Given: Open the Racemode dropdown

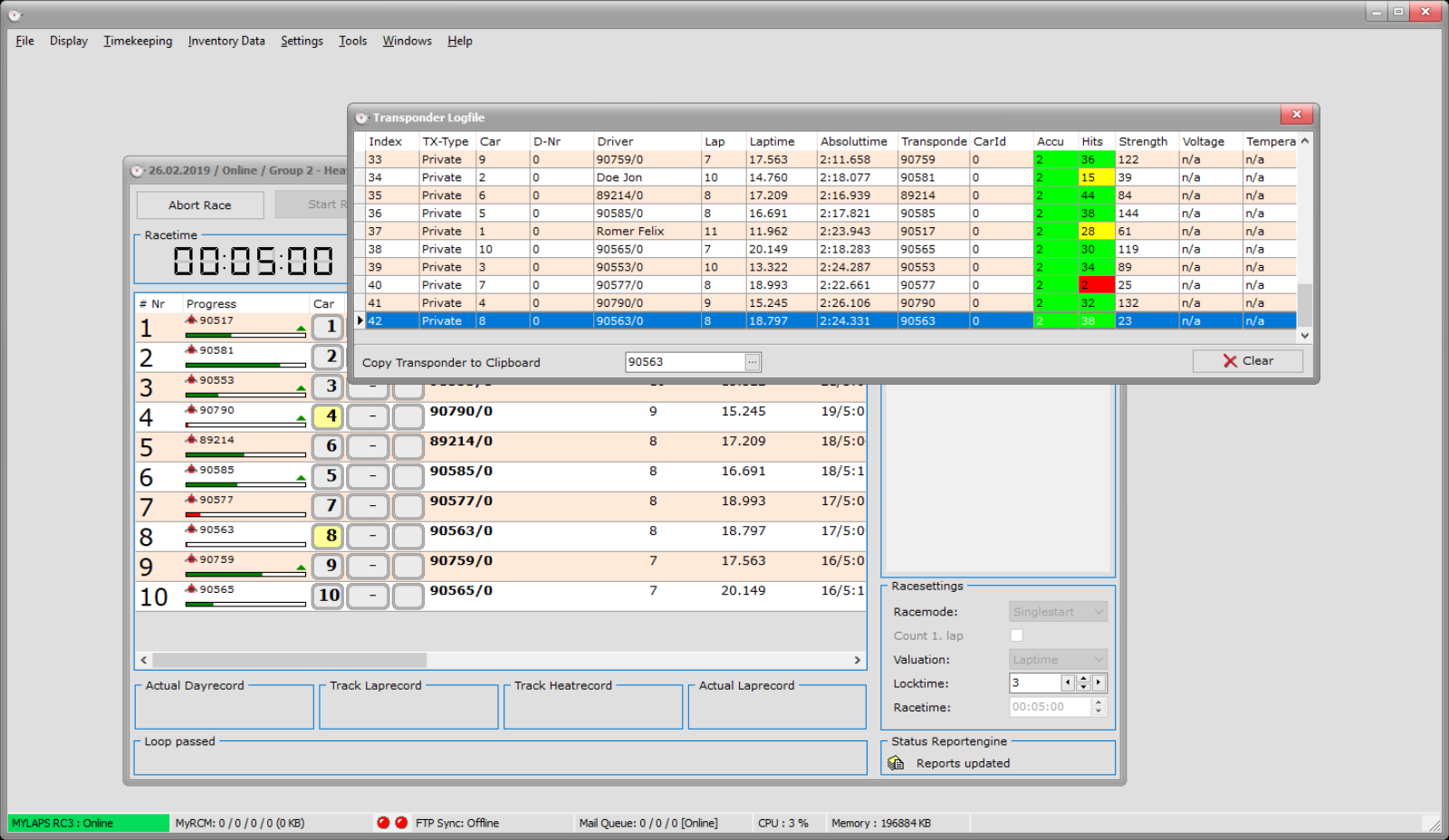Looking at the screenshot, I should (1058, 612).
